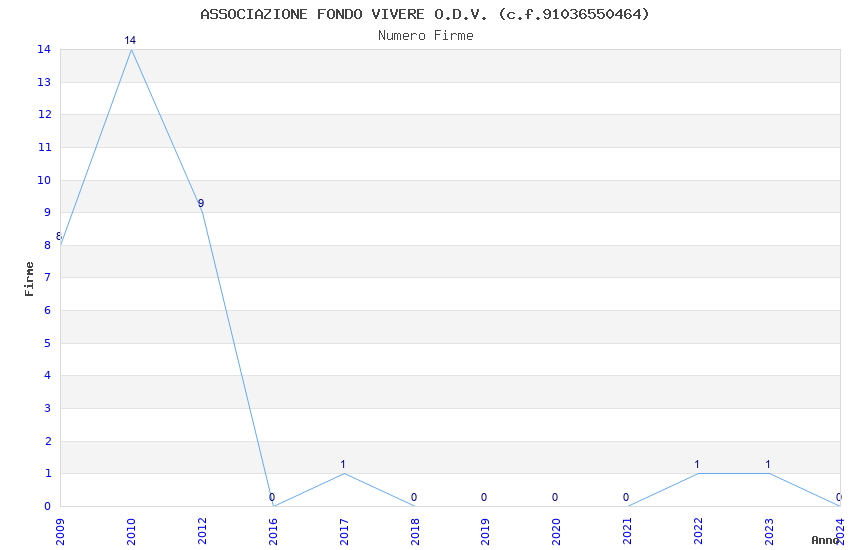Select the 2010 year label on x-axis
This screenshot has height=550, width=850.
(131, 531)
